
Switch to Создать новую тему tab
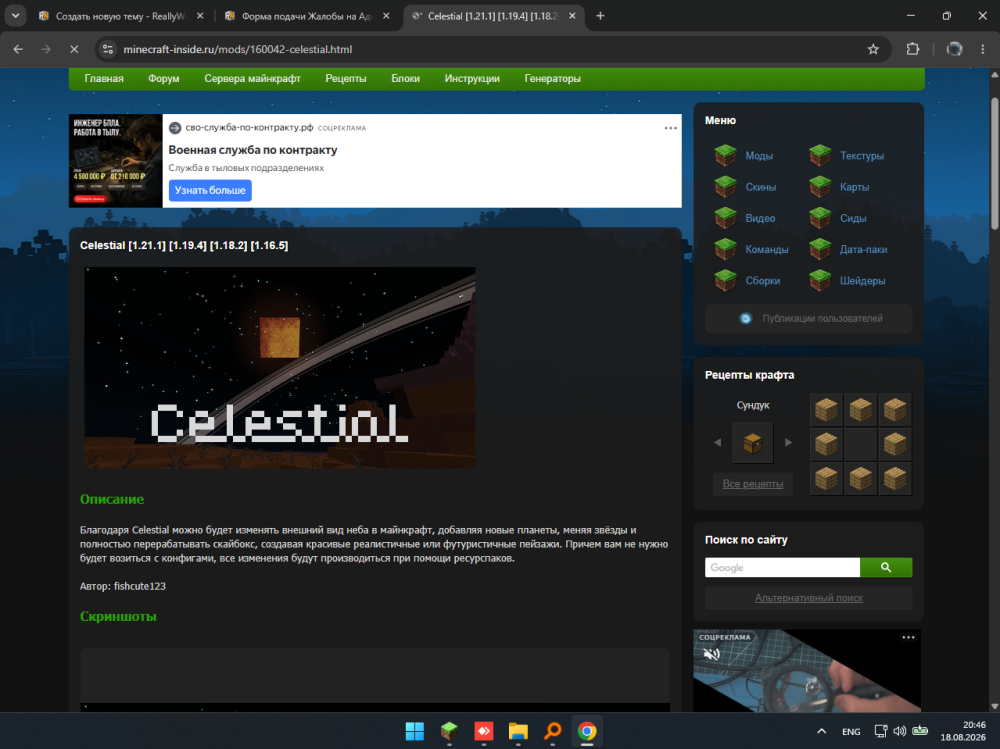pyautogui.click(x=118, y=16)
